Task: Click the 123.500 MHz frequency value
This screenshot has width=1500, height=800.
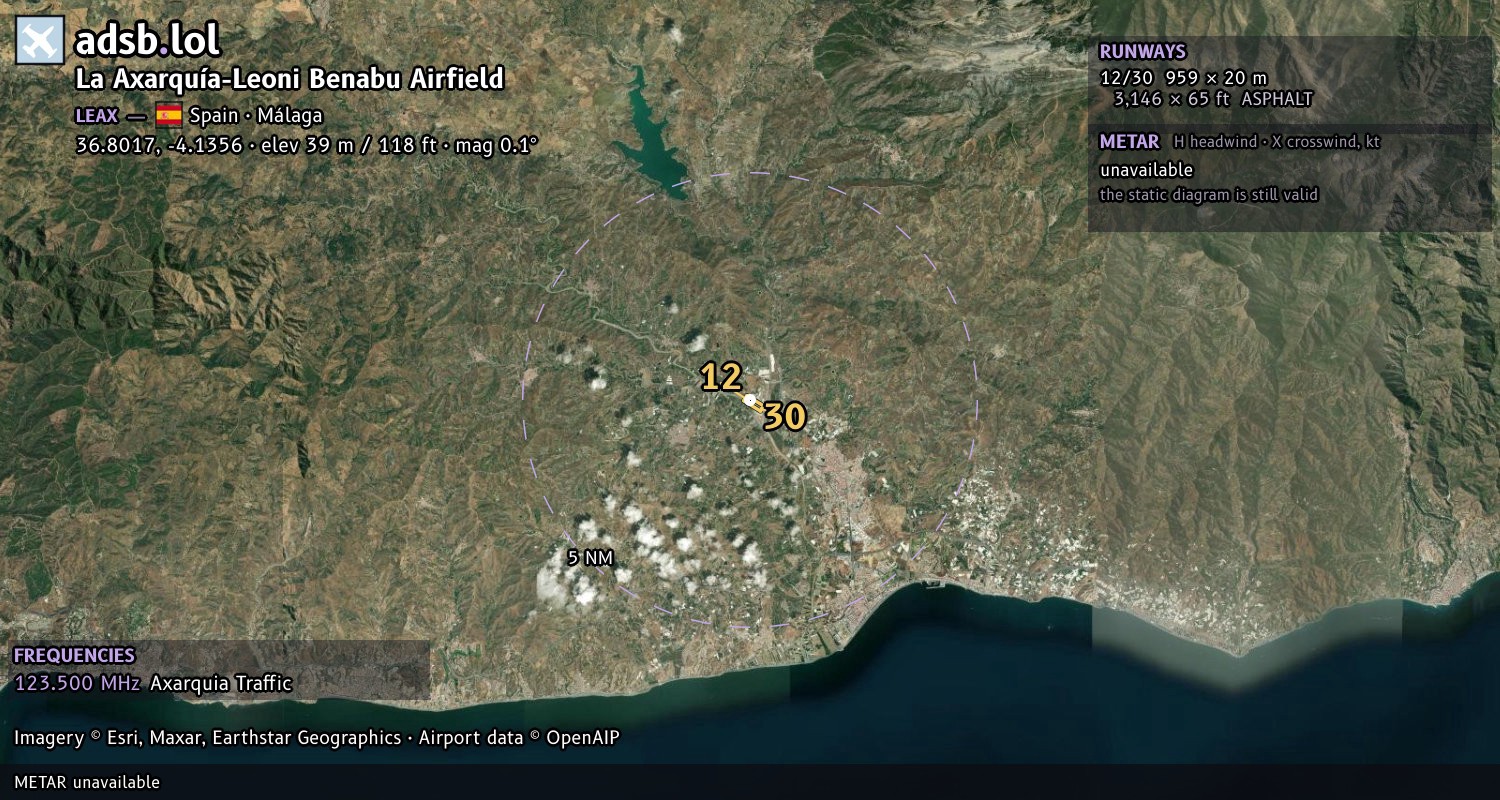Action: pyautogui.click(x=77, y=684)
